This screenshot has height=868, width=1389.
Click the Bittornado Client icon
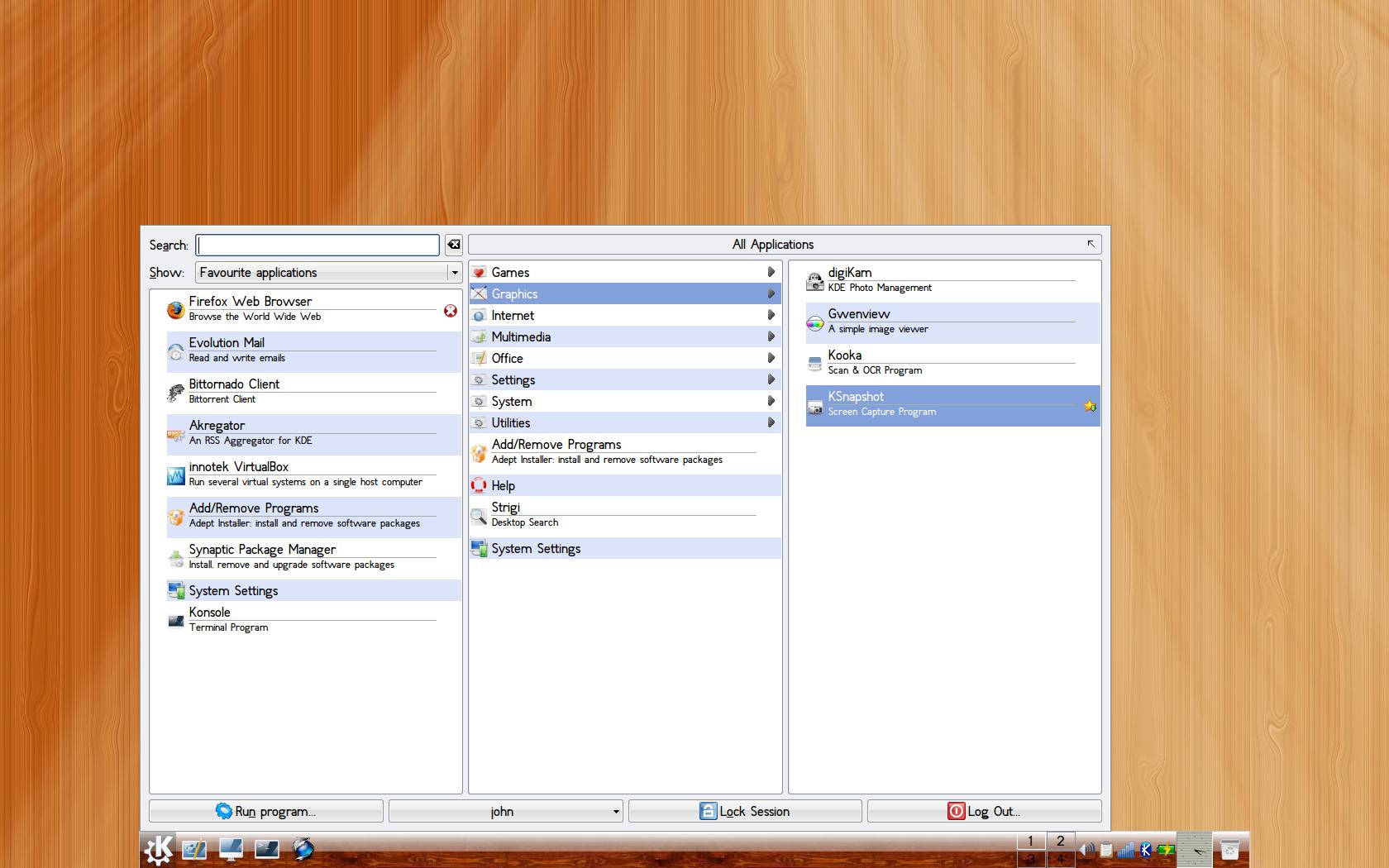tap(176, 393)
